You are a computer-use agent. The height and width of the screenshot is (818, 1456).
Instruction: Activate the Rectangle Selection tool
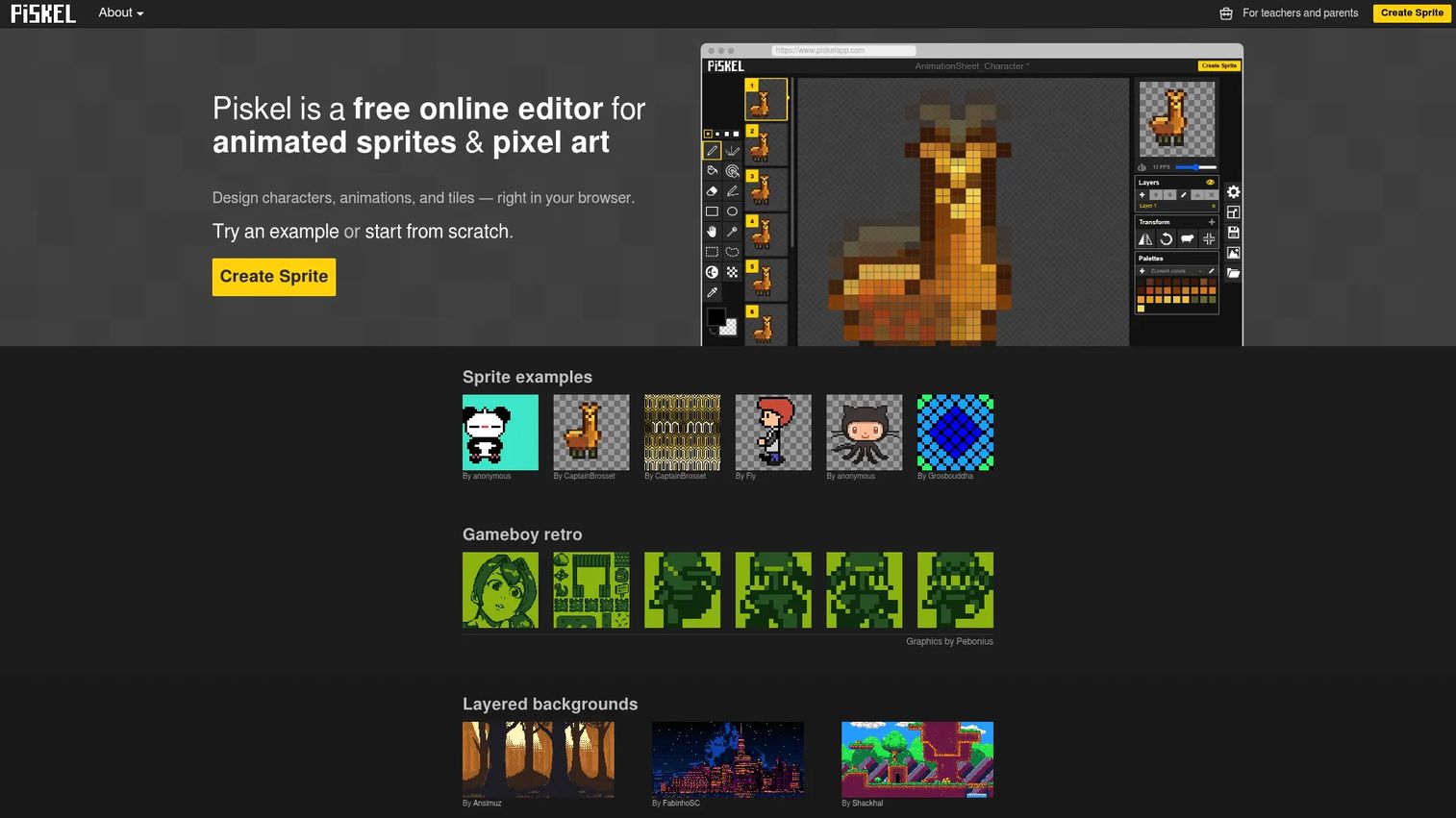coord(712,252)
